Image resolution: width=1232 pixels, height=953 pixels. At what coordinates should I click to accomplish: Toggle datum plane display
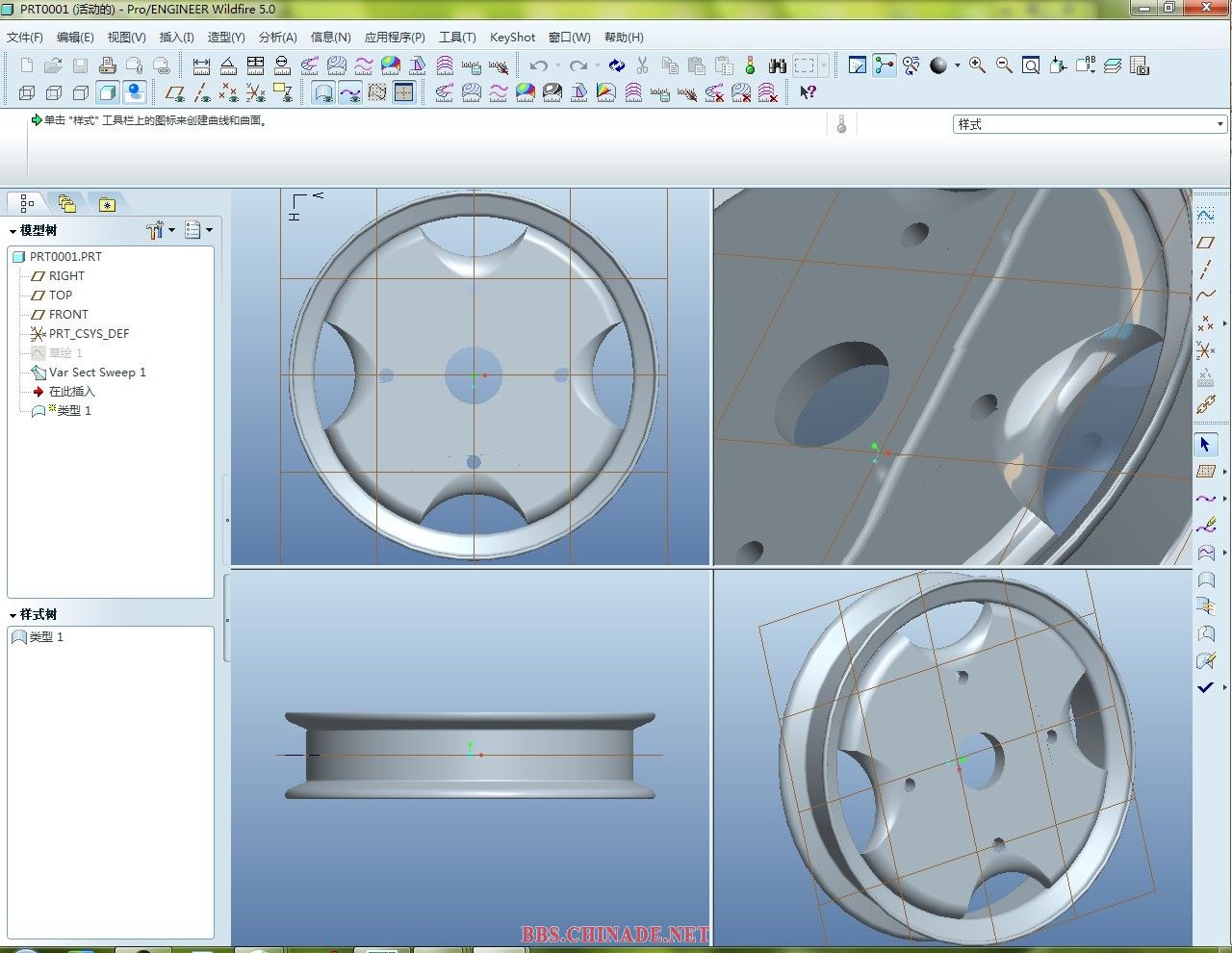coord(174,92)
